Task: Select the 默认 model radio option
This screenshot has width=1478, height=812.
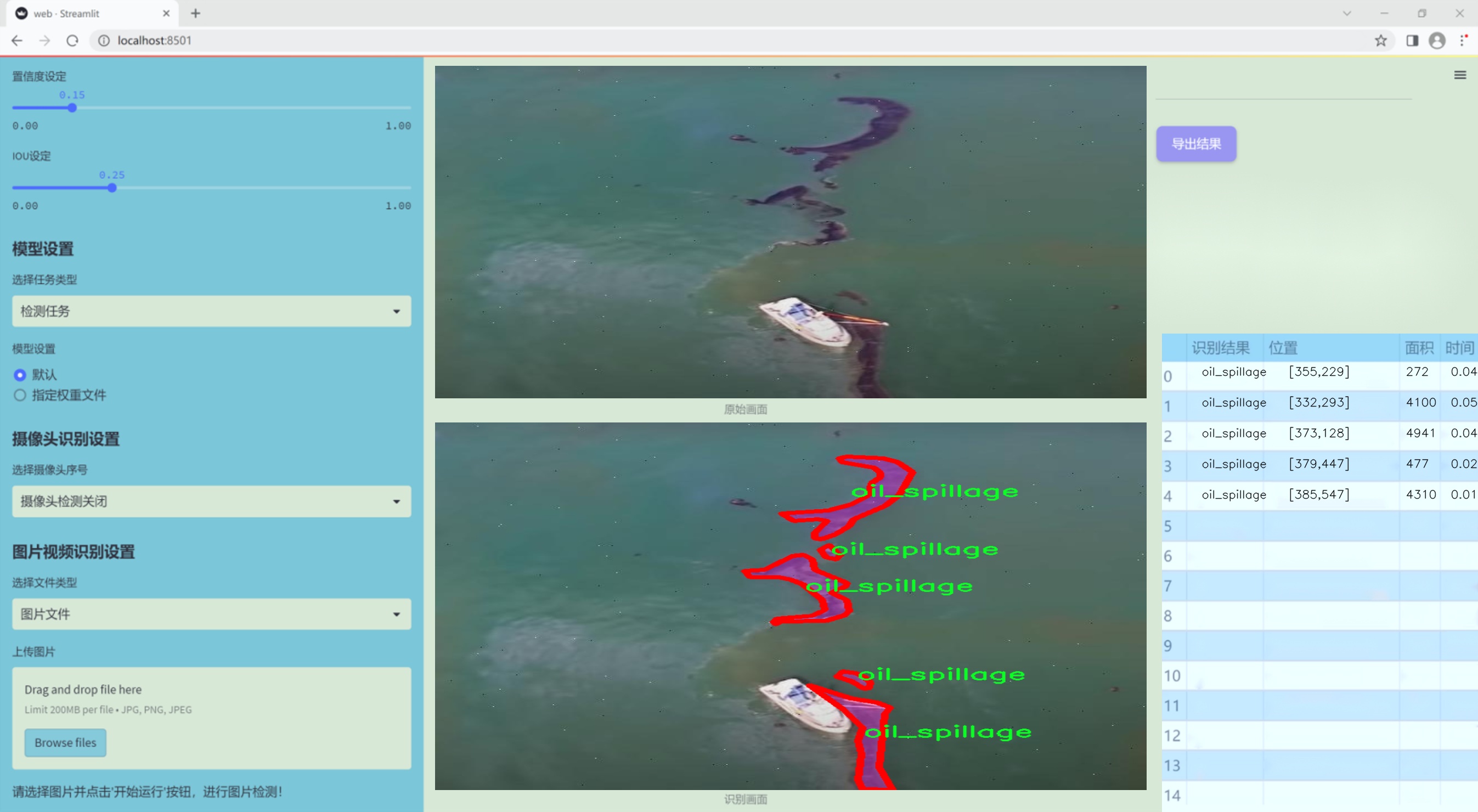Action: point(20,375)
